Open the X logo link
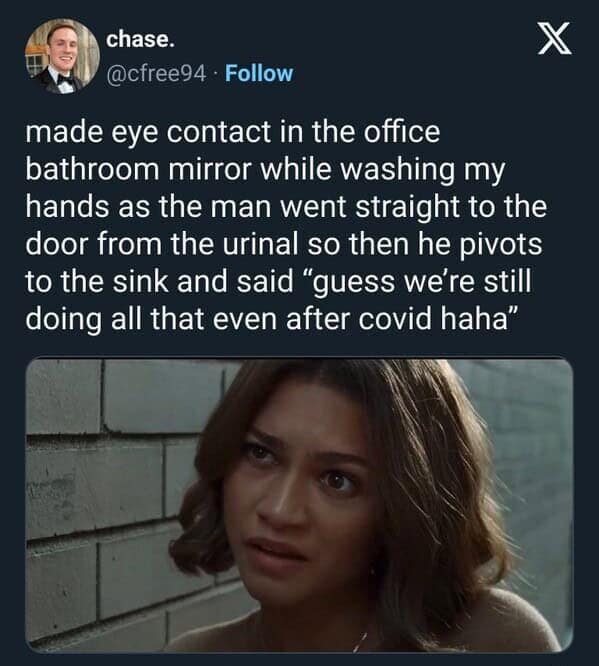Screen dimensions: 599x666 point(554,39)
